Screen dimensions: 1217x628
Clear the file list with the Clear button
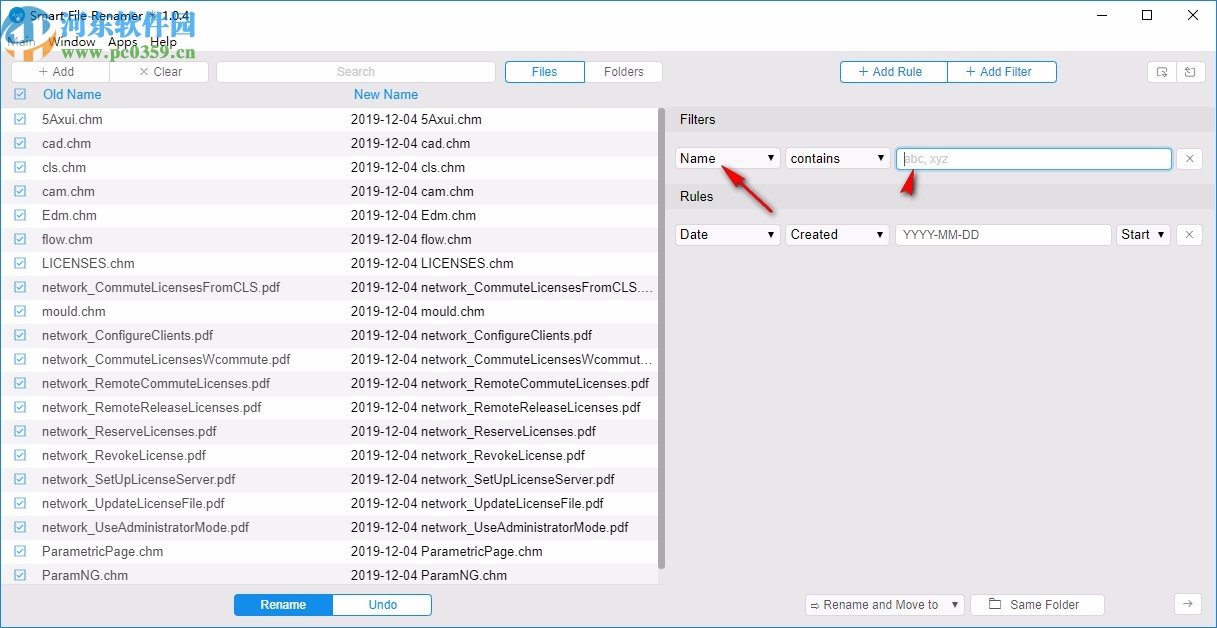tap(159, 71)
